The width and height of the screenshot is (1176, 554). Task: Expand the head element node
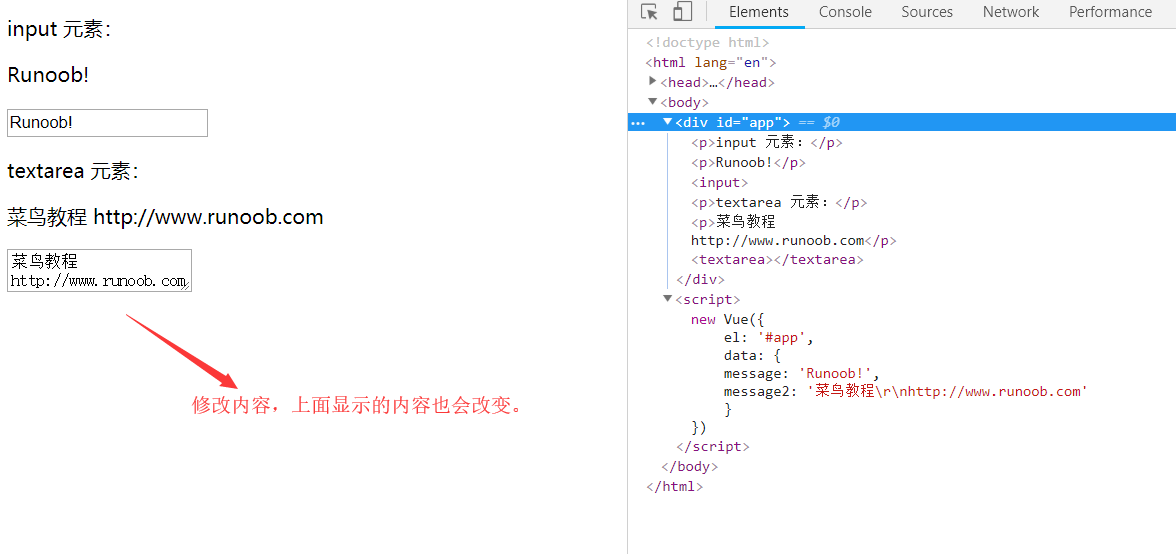tap(653, 82)
